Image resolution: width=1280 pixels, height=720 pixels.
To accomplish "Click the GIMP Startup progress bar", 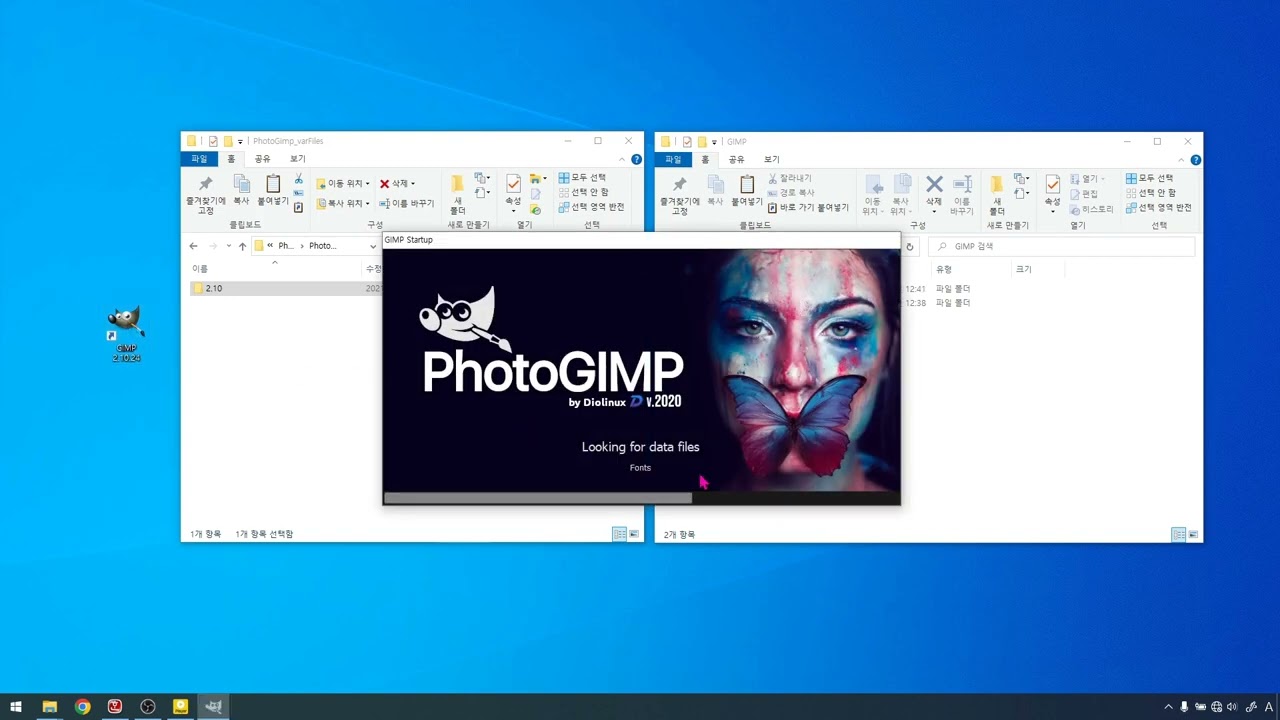I will (x=641, y=497).
